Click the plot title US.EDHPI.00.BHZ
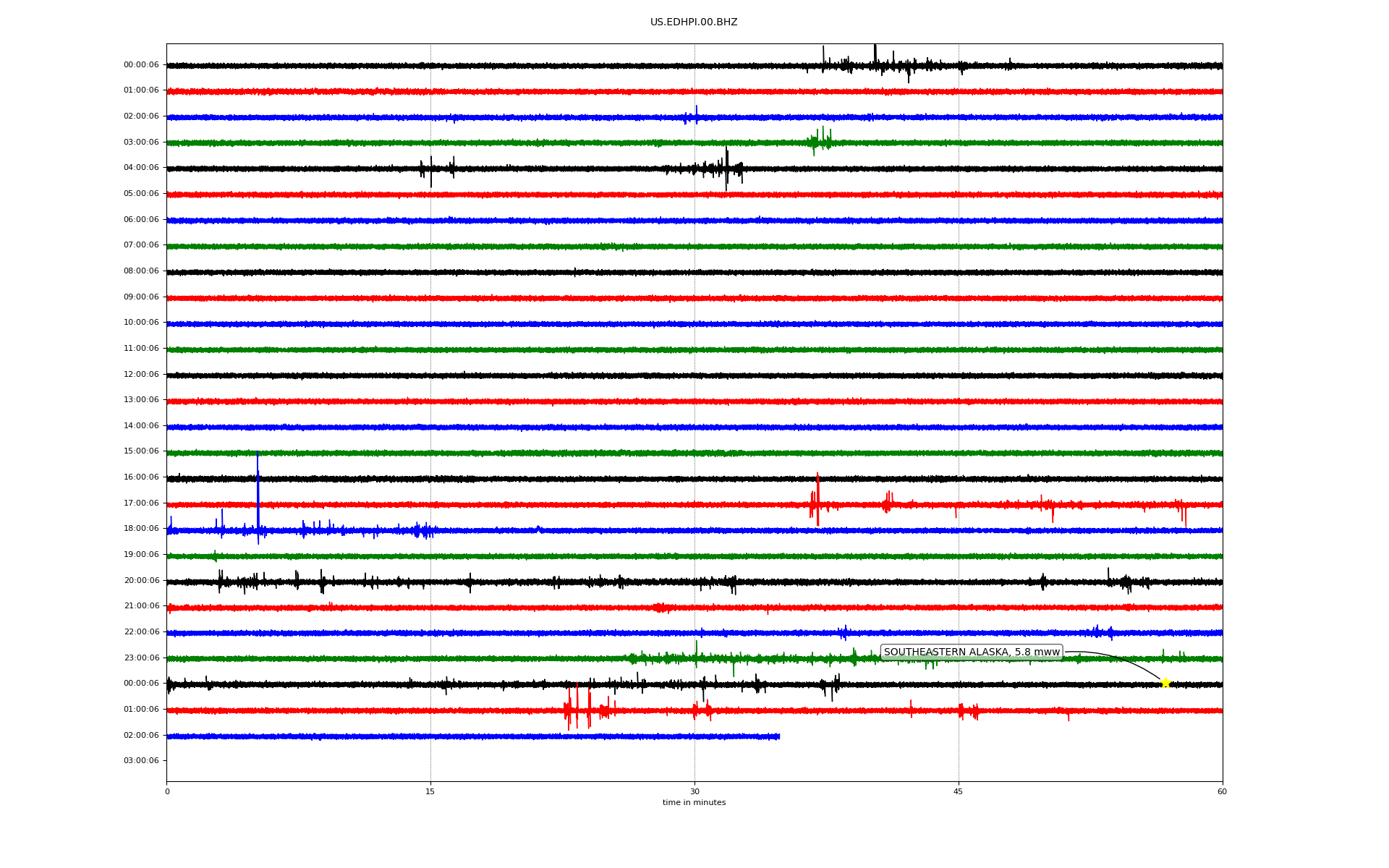 693,22
